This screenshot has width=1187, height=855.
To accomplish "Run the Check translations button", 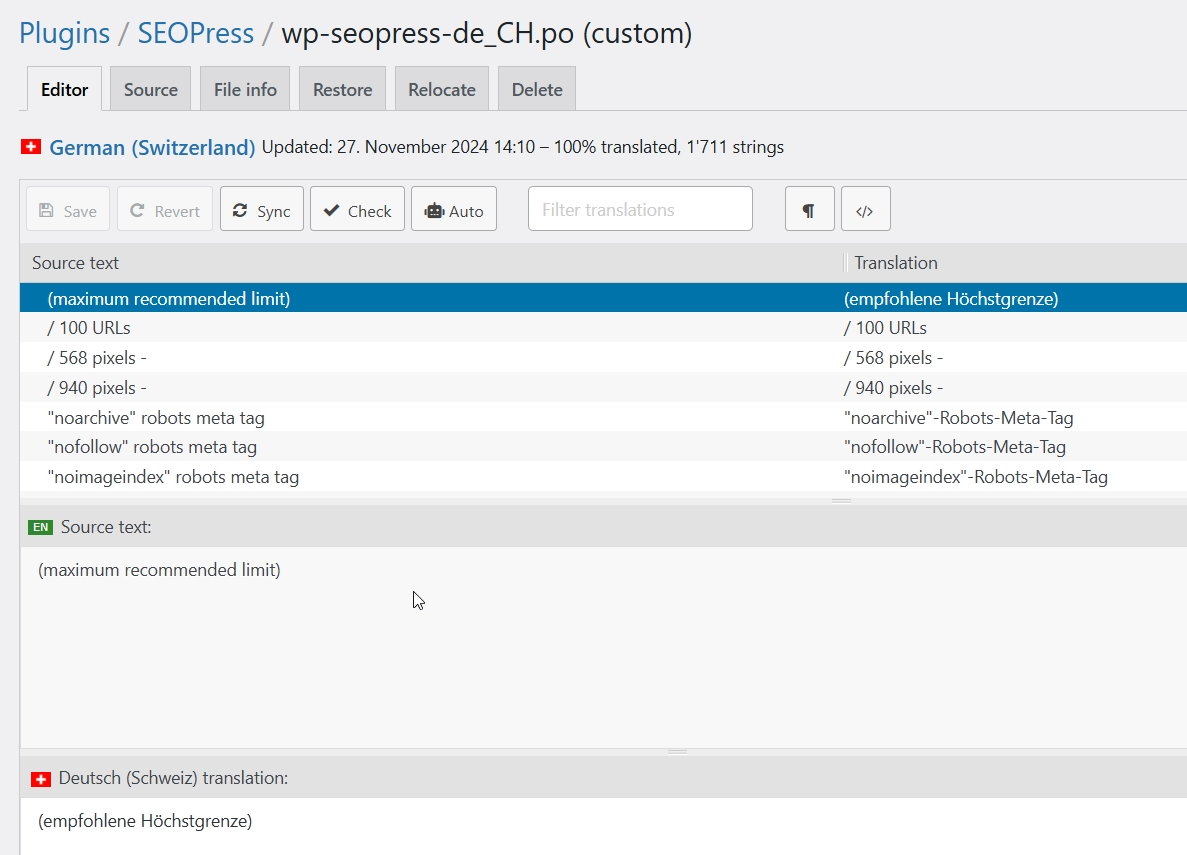I will 357,210.
